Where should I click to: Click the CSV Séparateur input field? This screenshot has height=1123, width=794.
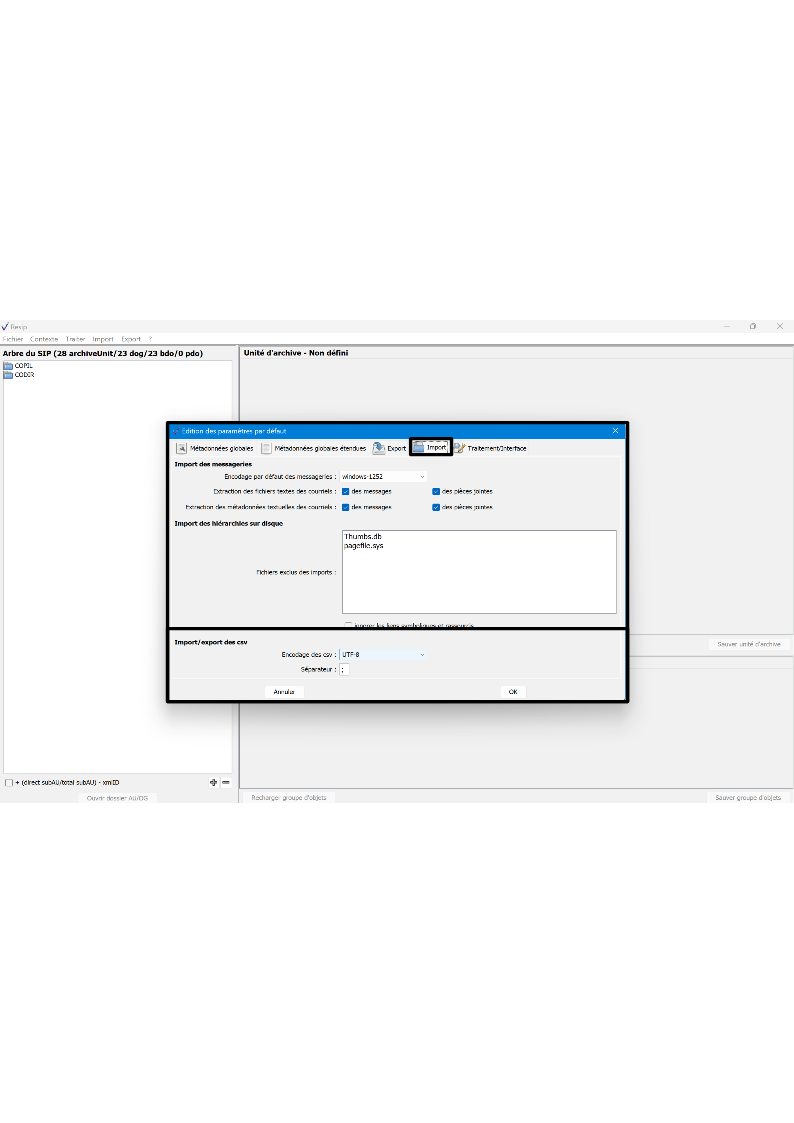pos(344,669)
